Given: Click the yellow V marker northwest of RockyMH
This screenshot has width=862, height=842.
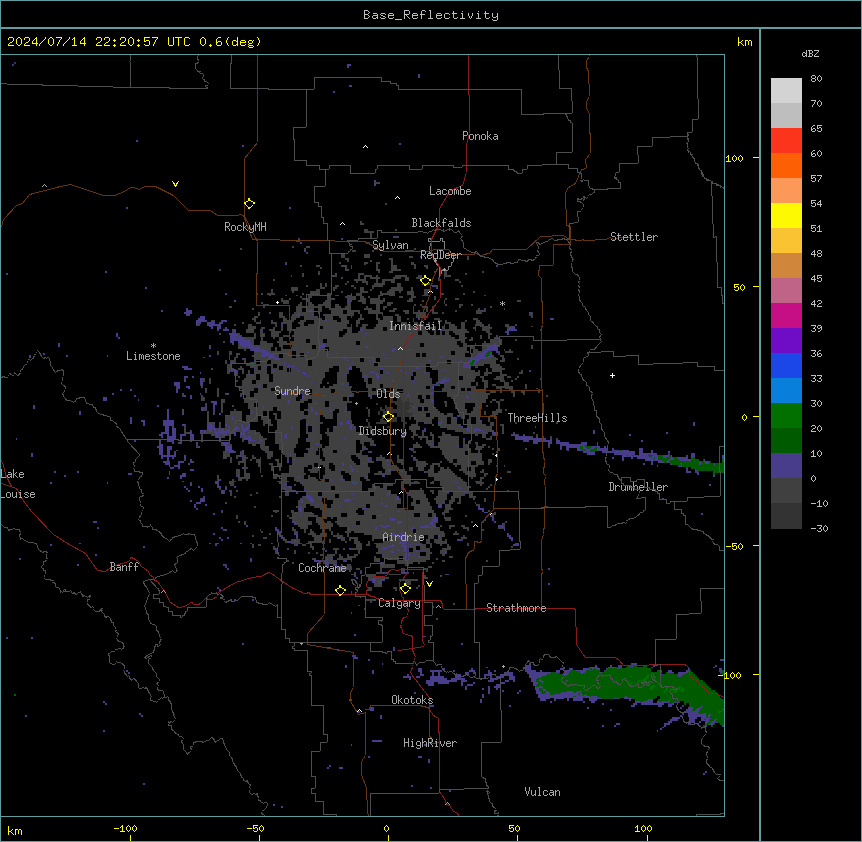Looking at the screenshot, I should 175,184.
